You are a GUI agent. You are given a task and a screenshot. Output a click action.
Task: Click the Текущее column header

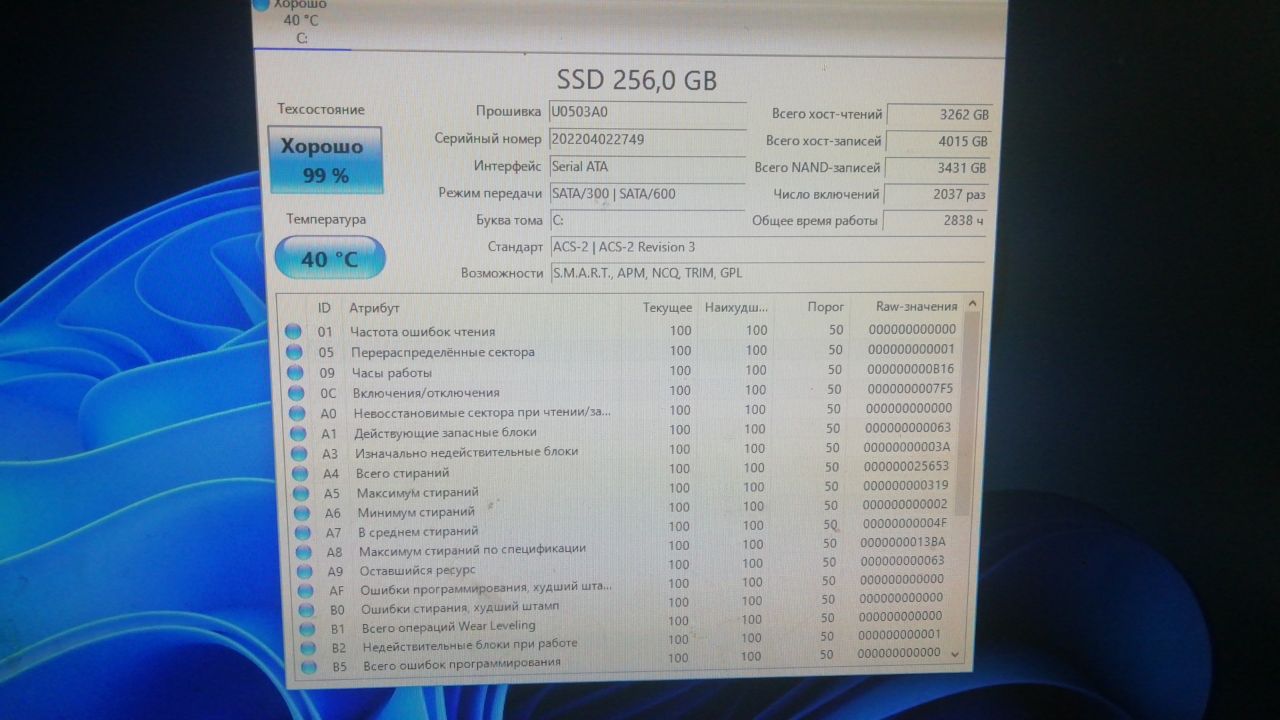(x=667, y=307)
